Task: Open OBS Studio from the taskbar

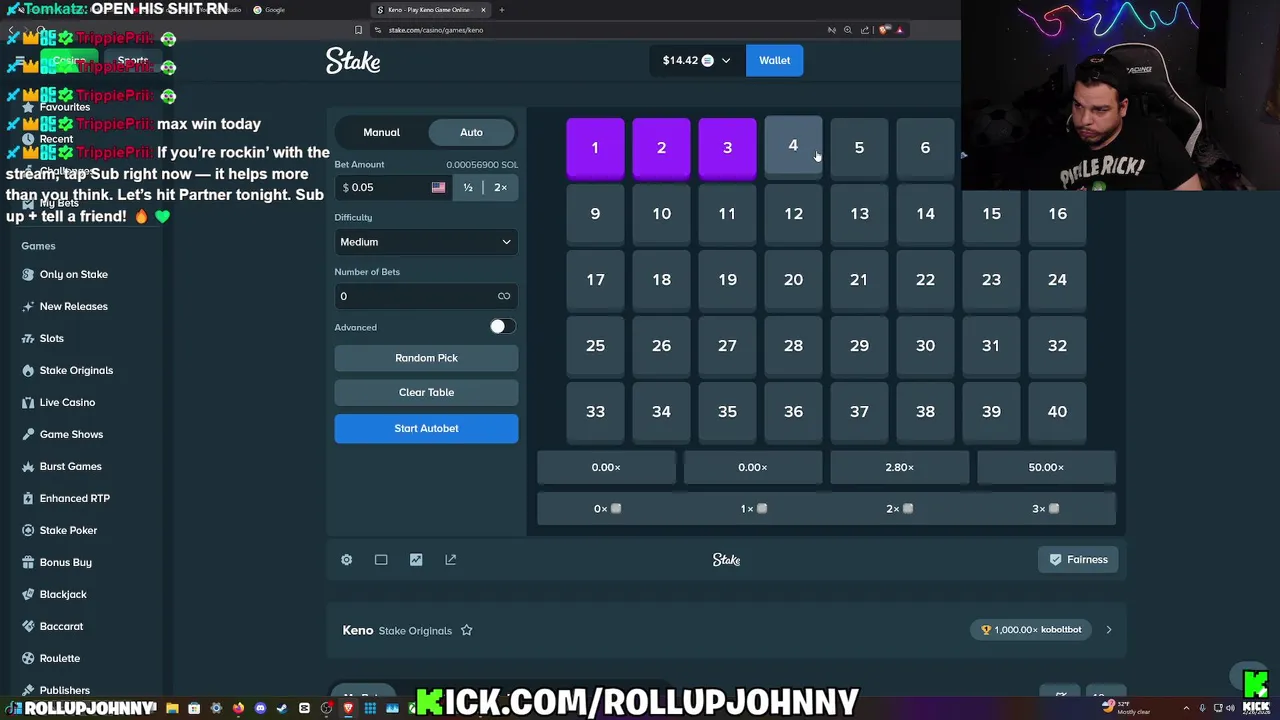Action: pos(326,708)
